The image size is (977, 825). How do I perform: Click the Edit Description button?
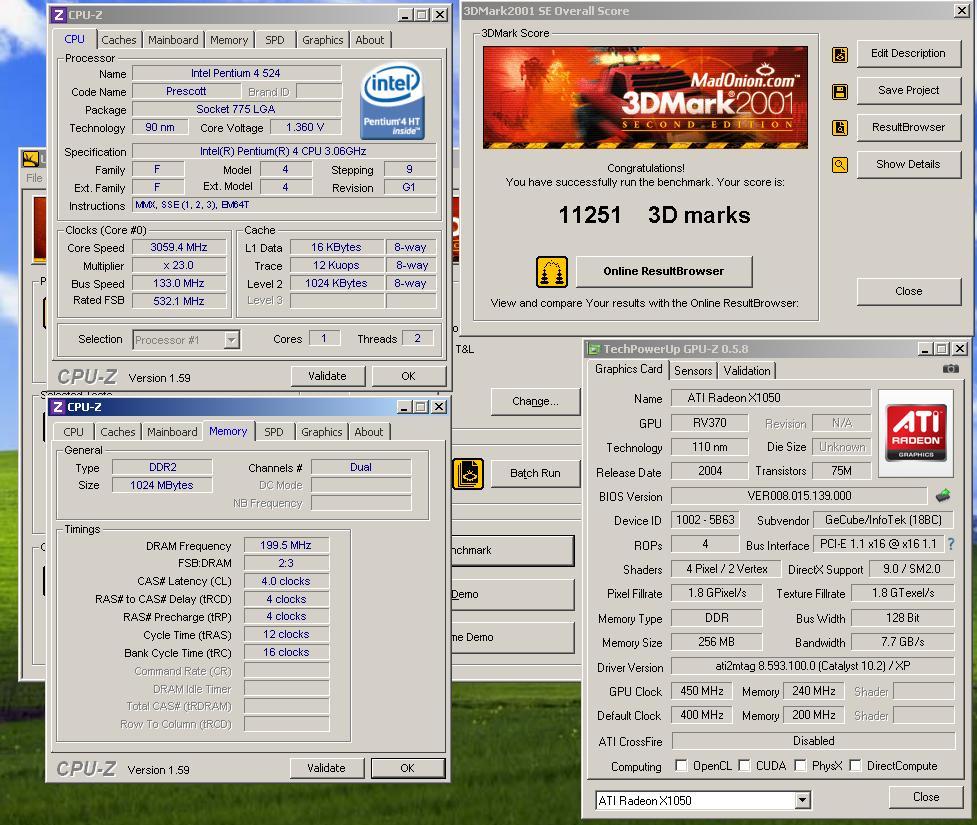tap(908, 54)
